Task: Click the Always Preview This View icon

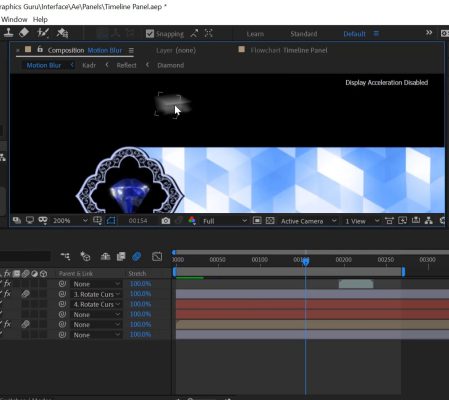Action: 17,220
